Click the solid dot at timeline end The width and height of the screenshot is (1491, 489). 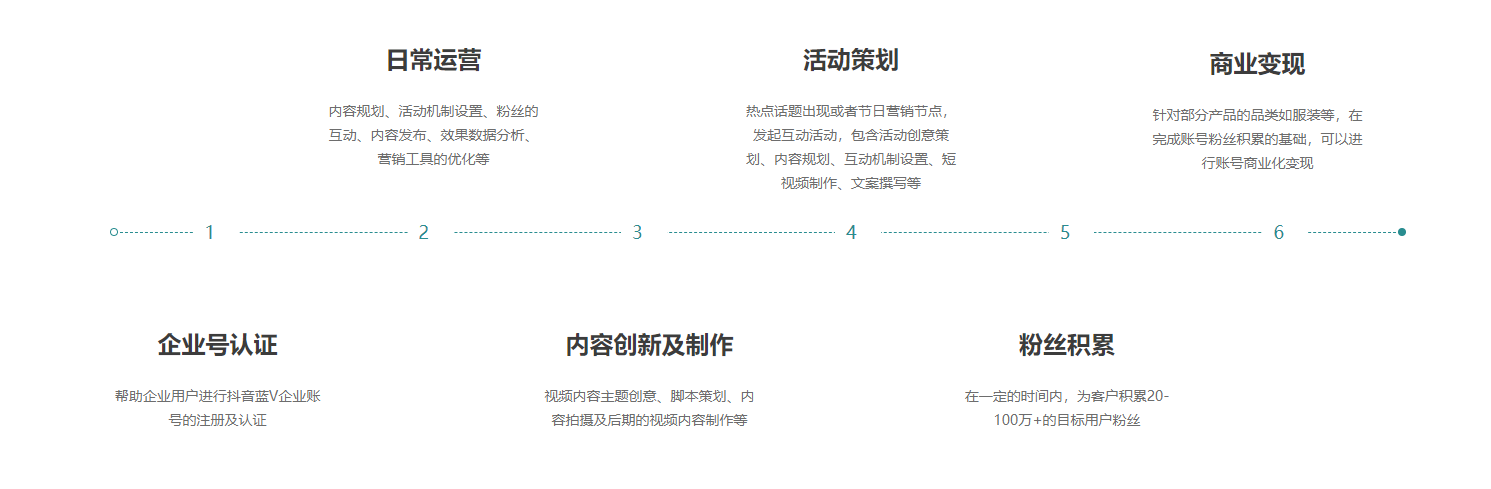(1402, 232)
